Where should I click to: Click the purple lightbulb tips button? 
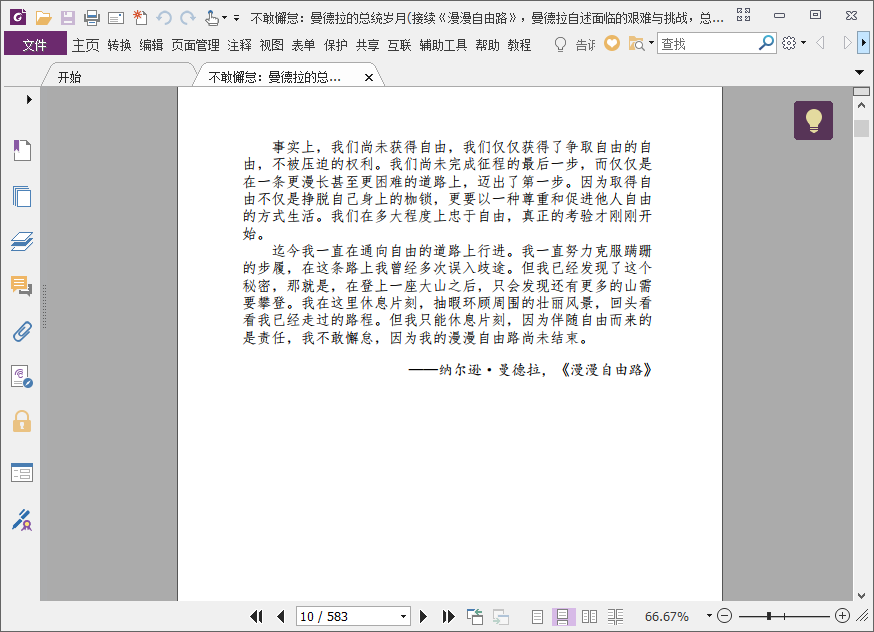click(x=813, y=120)
